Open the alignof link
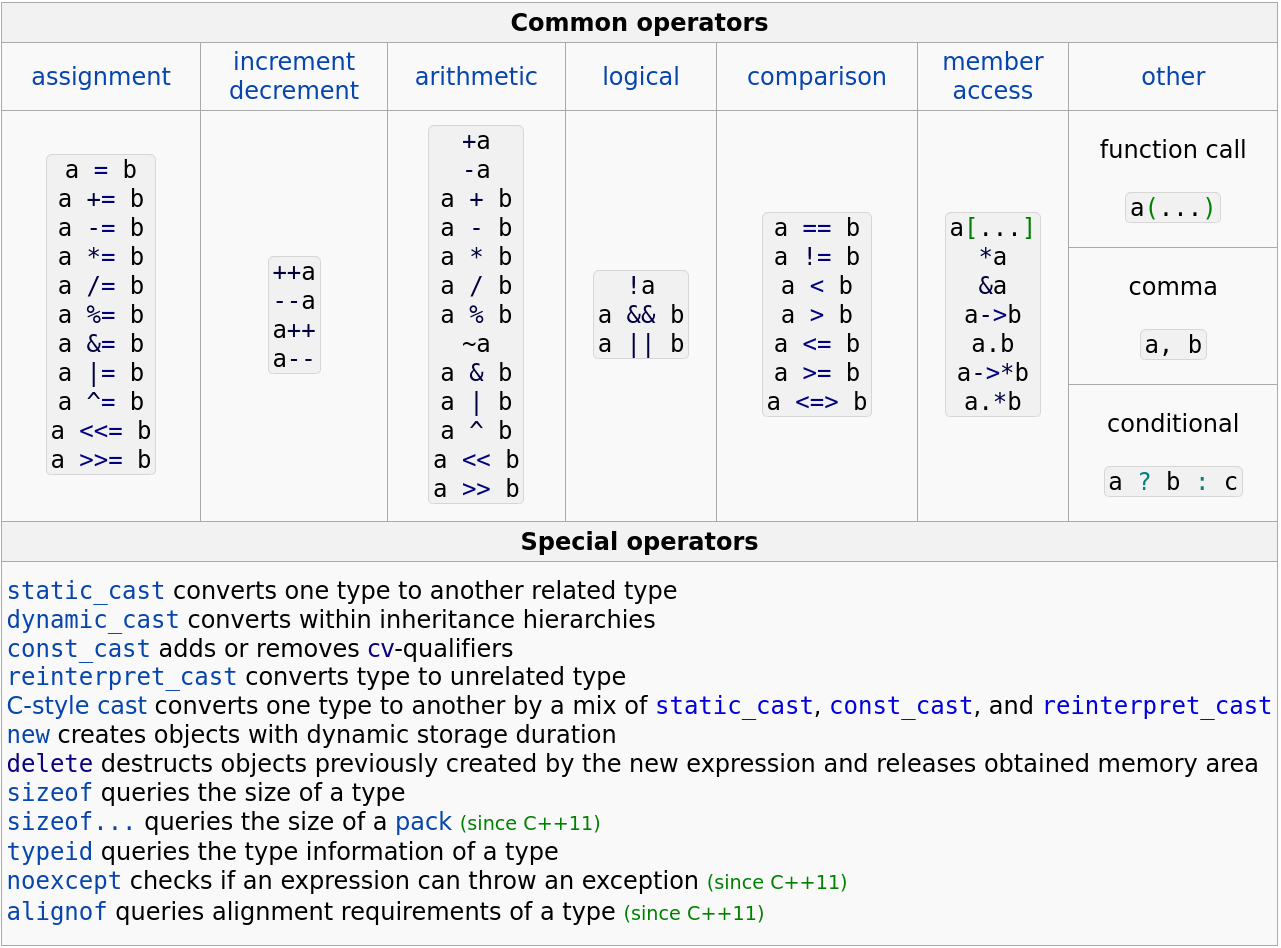The height and width of the screenshot is (948, 1281). click(57, 912)
